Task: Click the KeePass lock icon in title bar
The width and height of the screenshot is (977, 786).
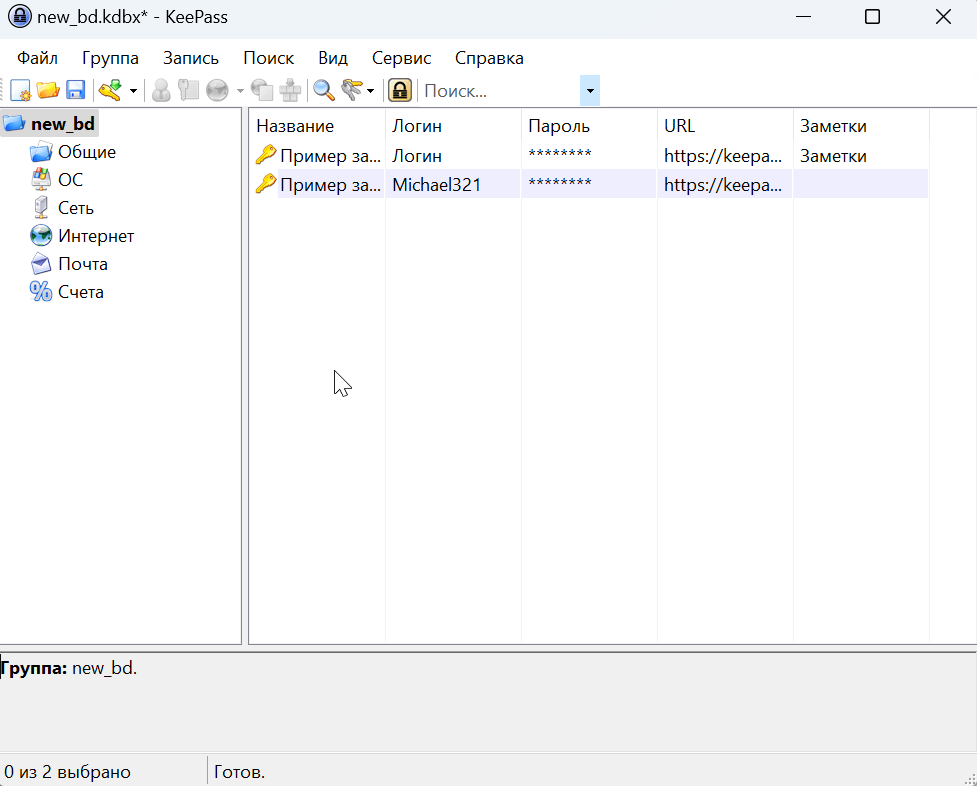Action: (x=19, y=17)
